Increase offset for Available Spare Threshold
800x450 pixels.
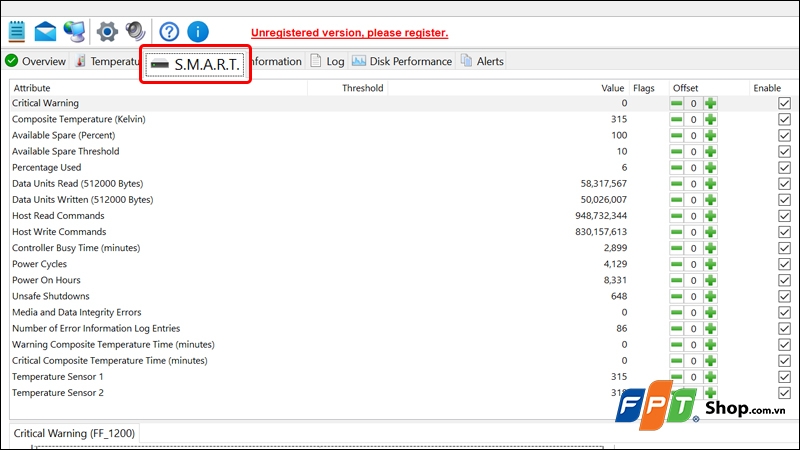[710, 152]
